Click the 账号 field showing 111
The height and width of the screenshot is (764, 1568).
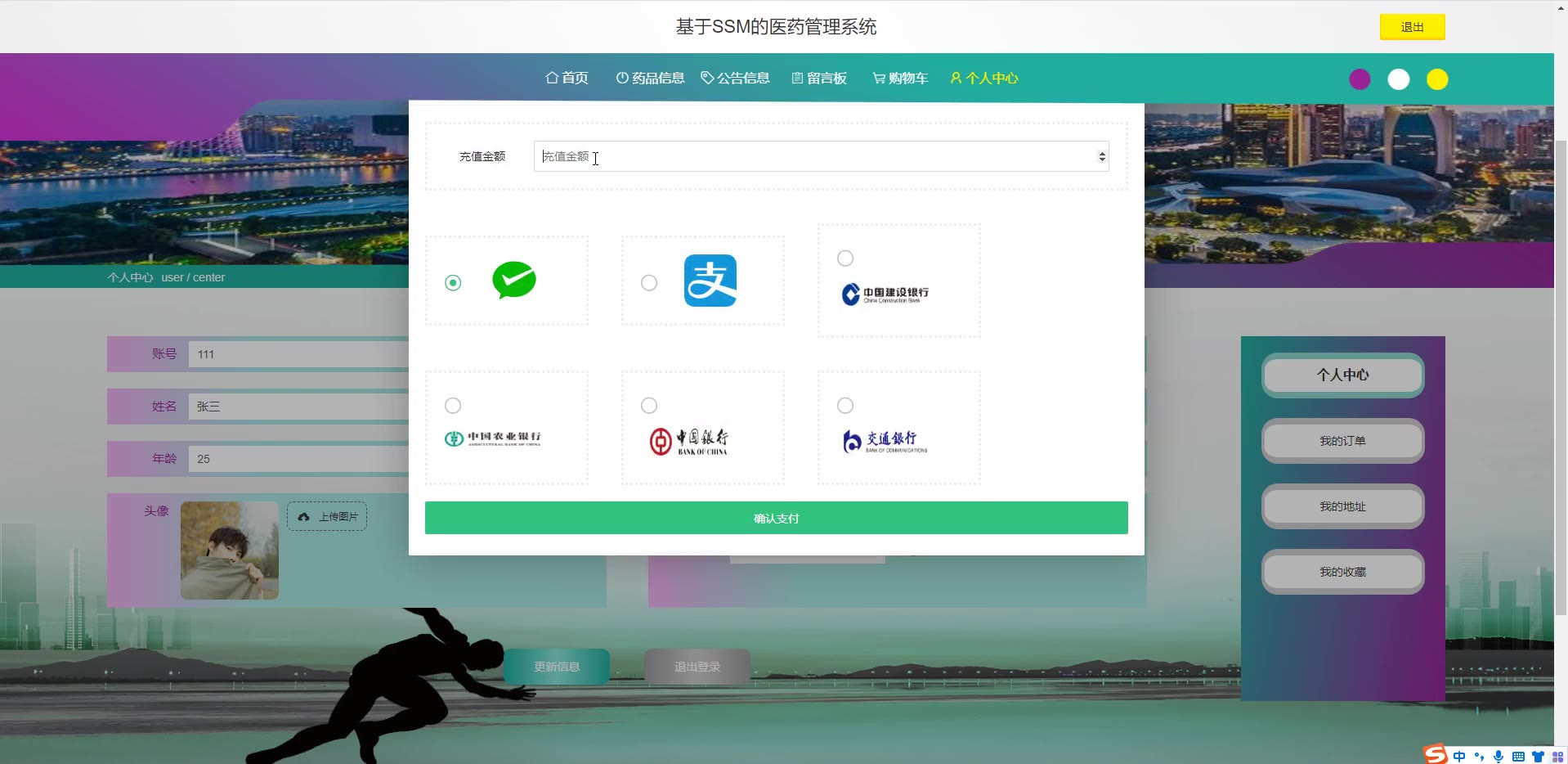[298, 354]
